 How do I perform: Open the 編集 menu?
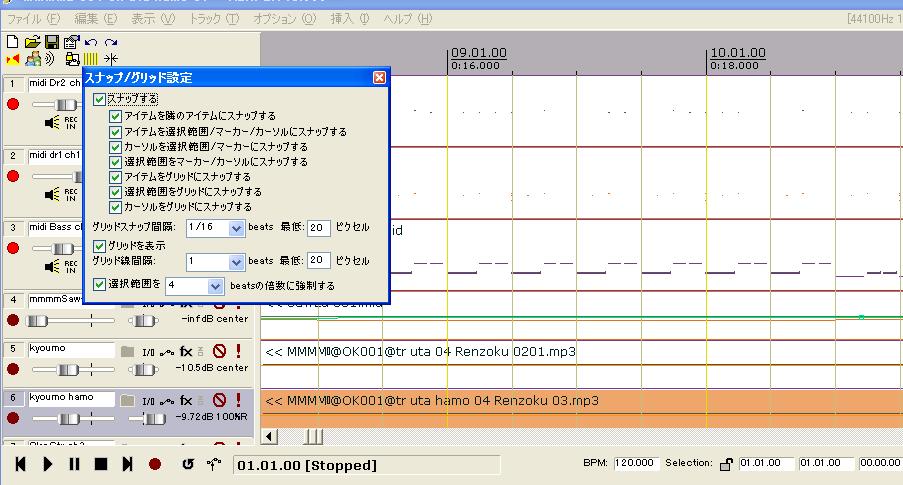click(95, 19)
